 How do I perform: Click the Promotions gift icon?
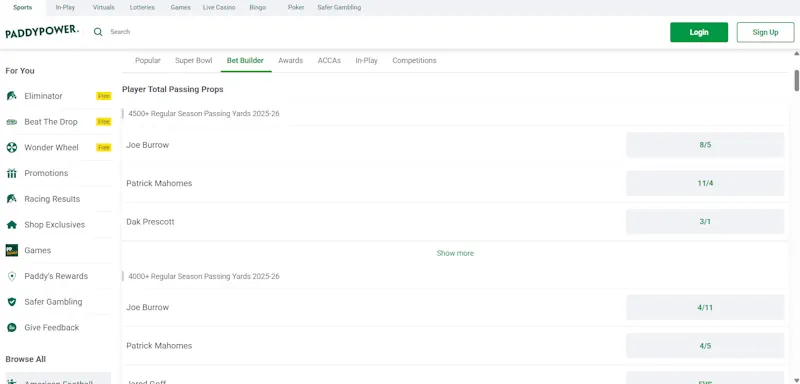click(11, 173)
